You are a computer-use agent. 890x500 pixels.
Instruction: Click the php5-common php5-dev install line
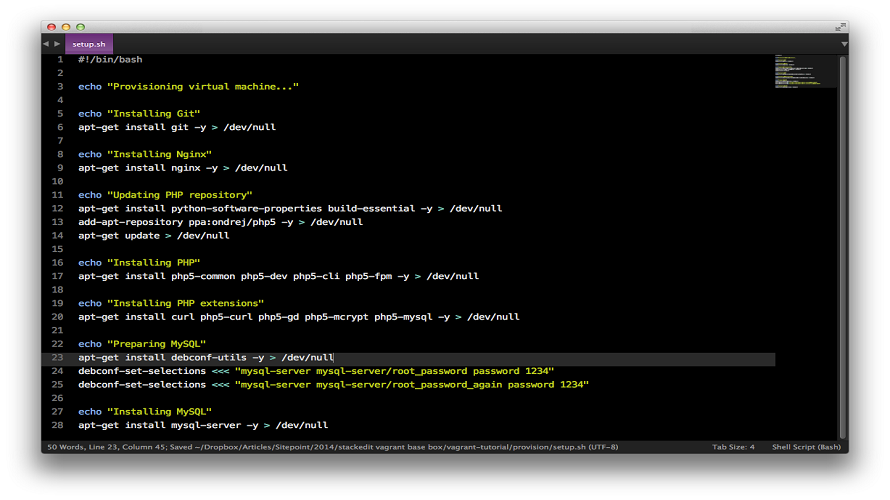click(x=279, y=276)
